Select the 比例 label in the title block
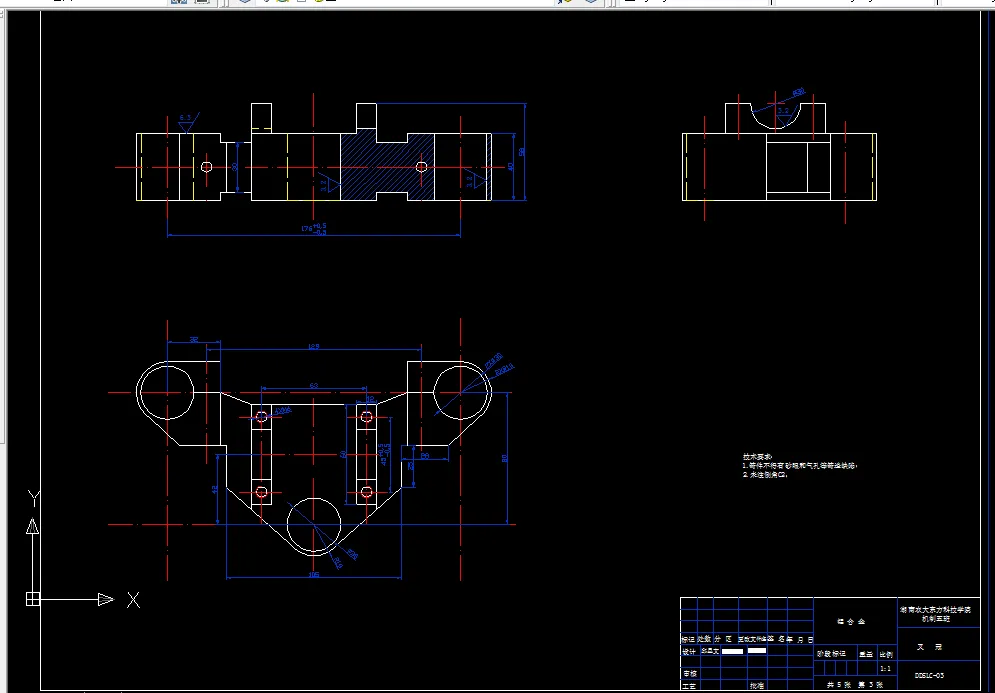 pyautogui.click(x=886, y=654)
